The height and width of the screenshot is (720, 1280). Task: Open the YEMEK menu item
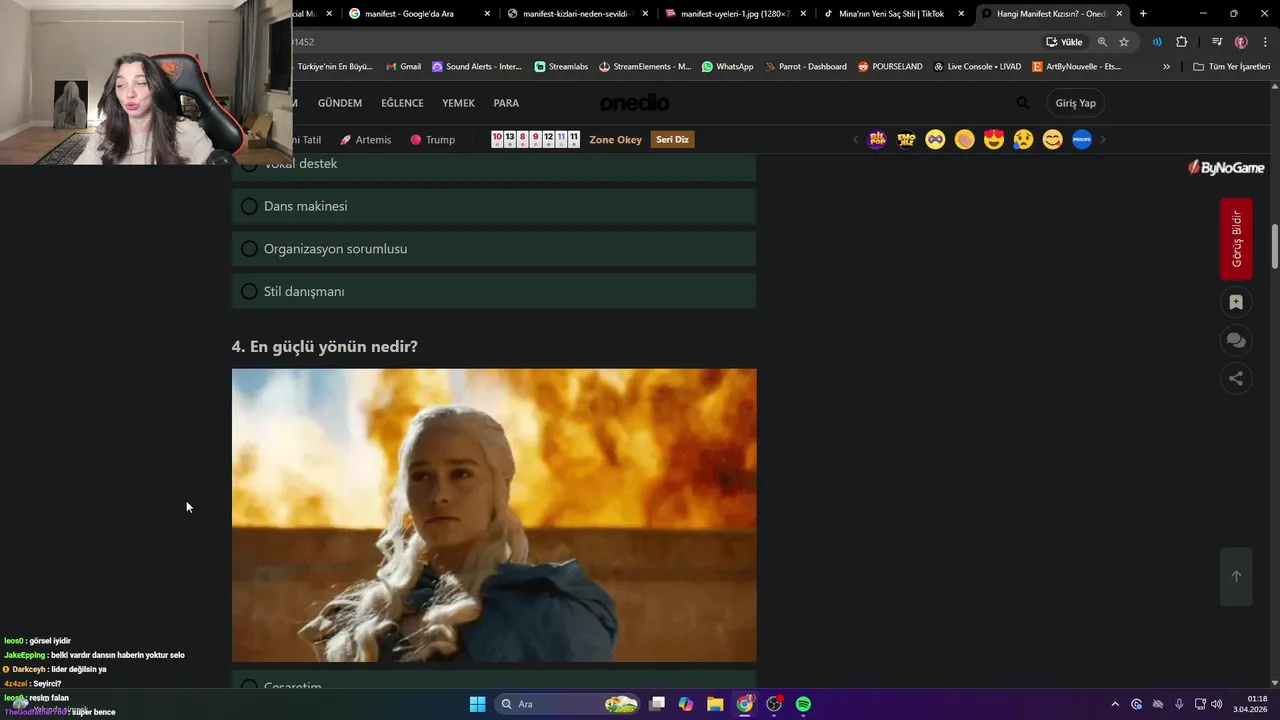tap(458, 103)
